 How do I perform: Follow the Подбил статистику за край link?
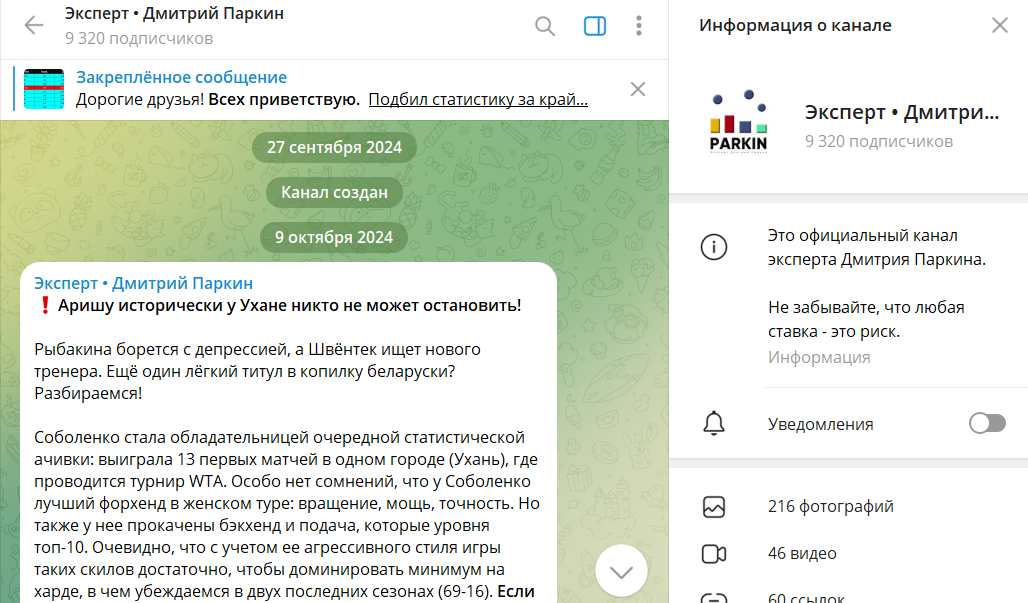coord(478,100)
